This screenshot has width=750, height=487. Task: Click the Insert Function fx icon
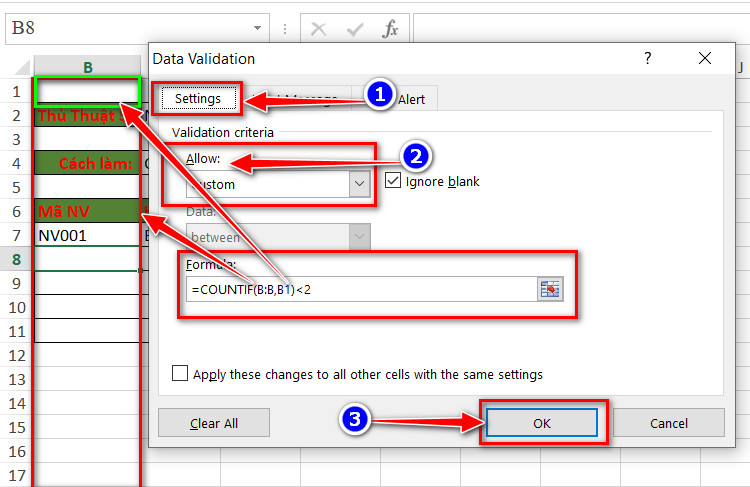[390, 29]
